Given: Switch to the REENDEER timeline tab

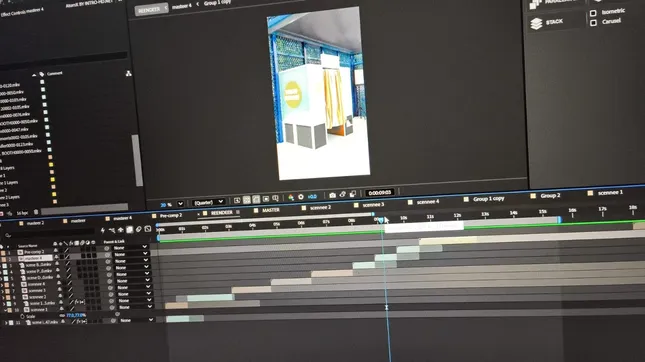Looking at the screenshot, I should [222, 213].
